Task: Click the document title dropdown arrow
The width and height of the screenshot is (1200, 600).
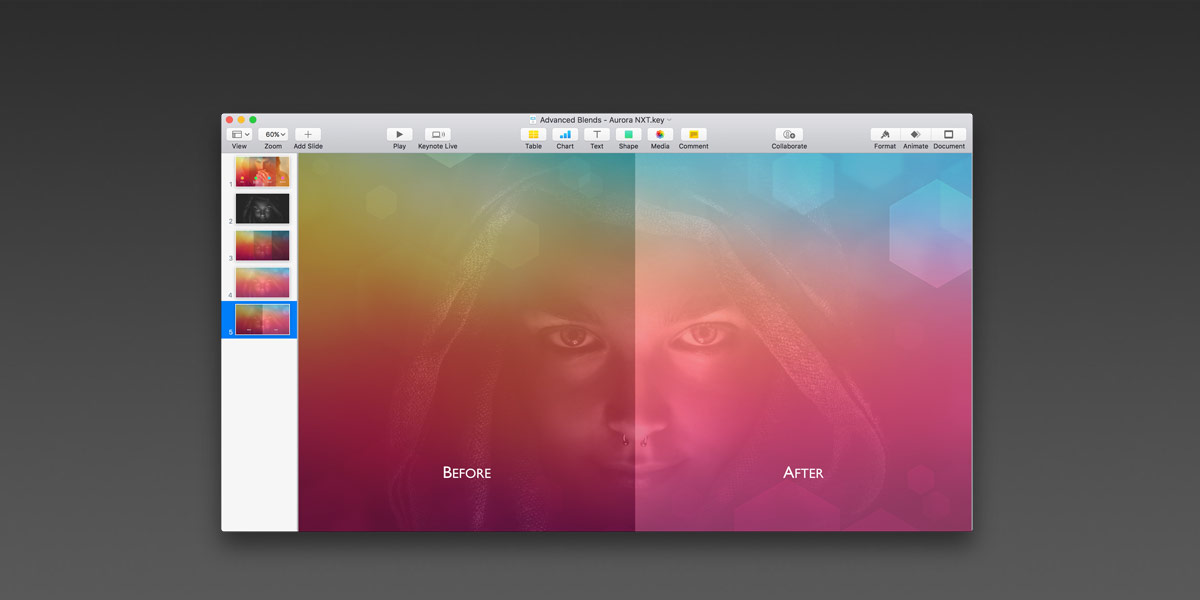Action: click(x=670, y=120)
